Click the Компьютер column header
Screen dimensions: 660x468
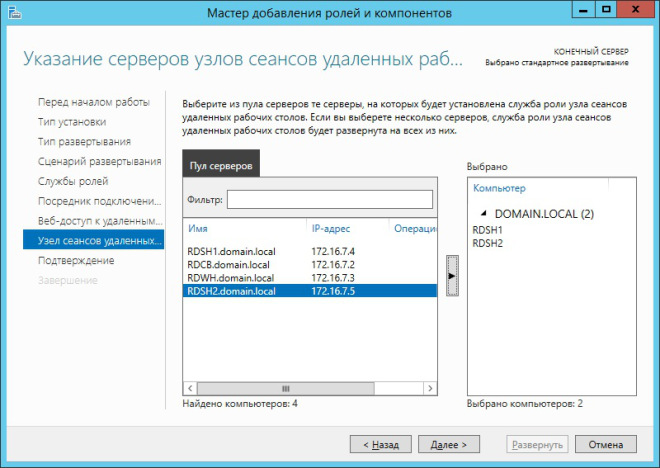click(x=499, y=188)
